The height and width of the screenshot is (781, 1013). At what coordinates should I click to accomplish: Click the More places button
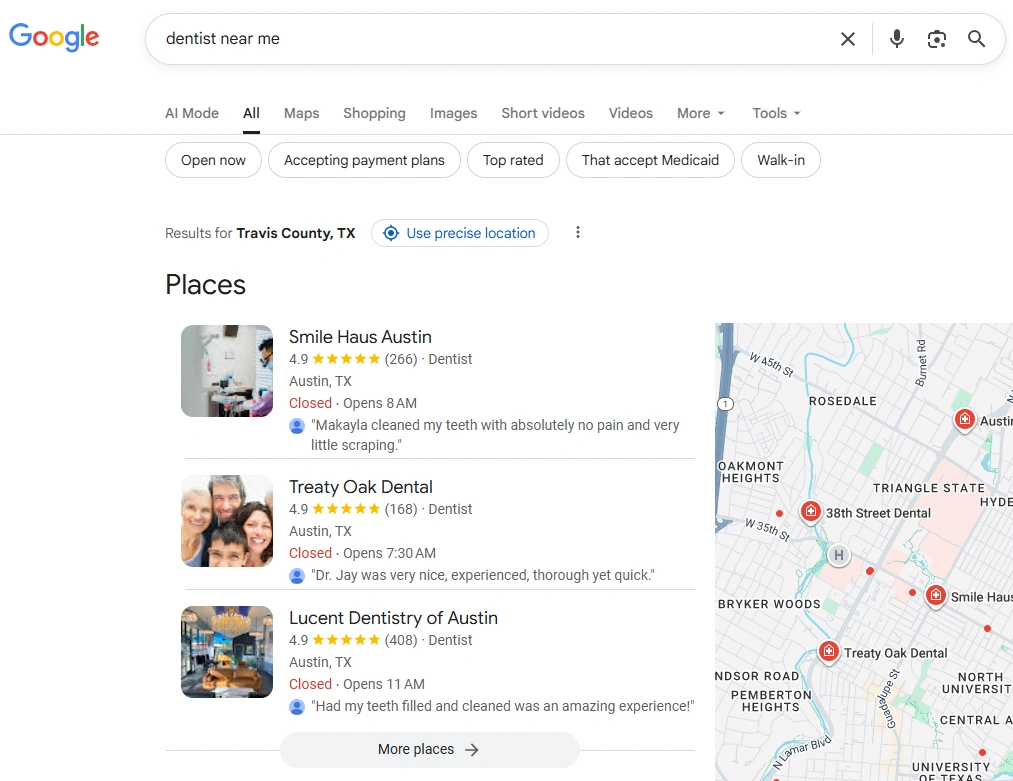point(429,749)
